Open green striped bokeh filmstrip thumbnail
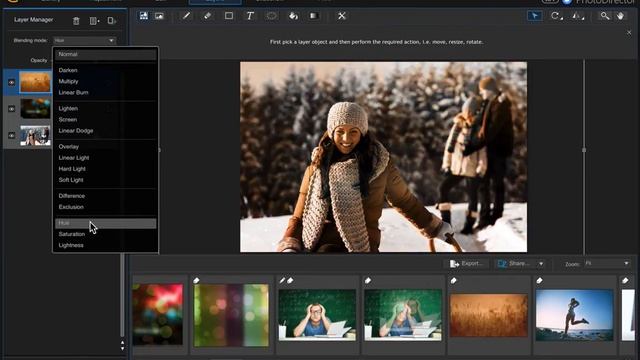Viewport: 640px width, 360px height. click(231, 315)
